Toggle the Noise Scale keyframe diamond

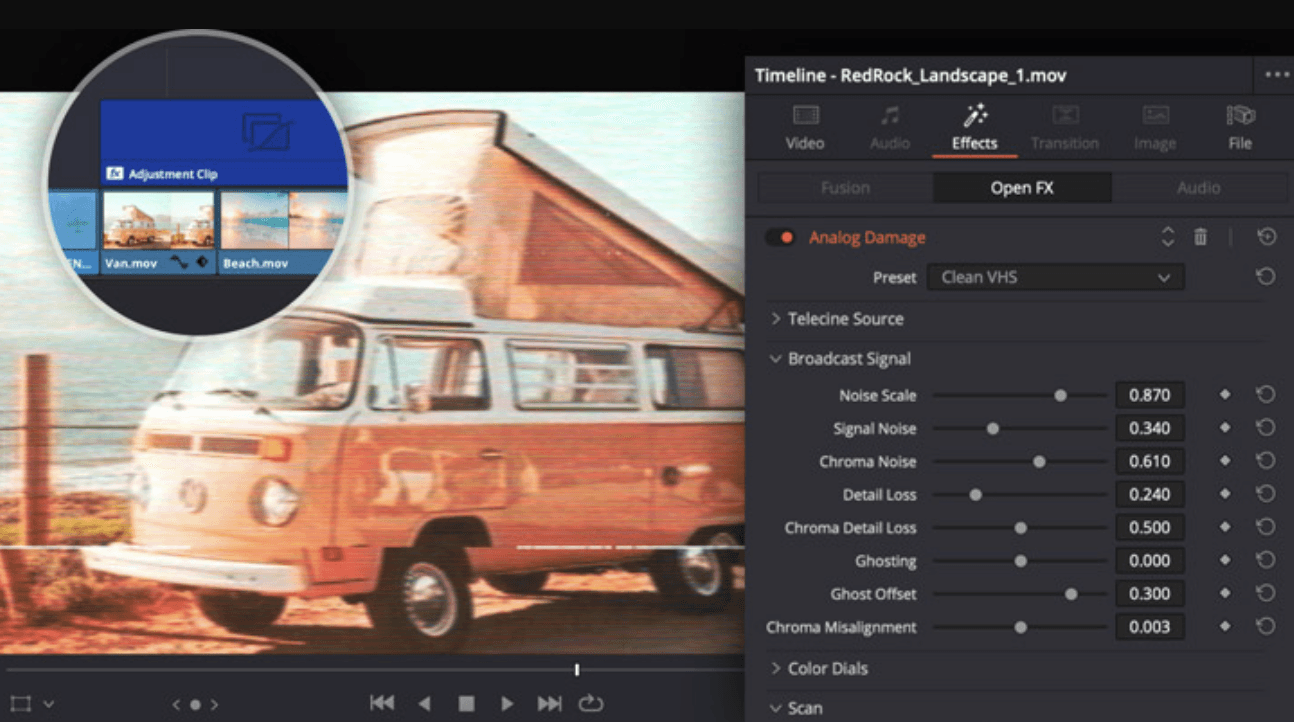(x=1225, y=395)
